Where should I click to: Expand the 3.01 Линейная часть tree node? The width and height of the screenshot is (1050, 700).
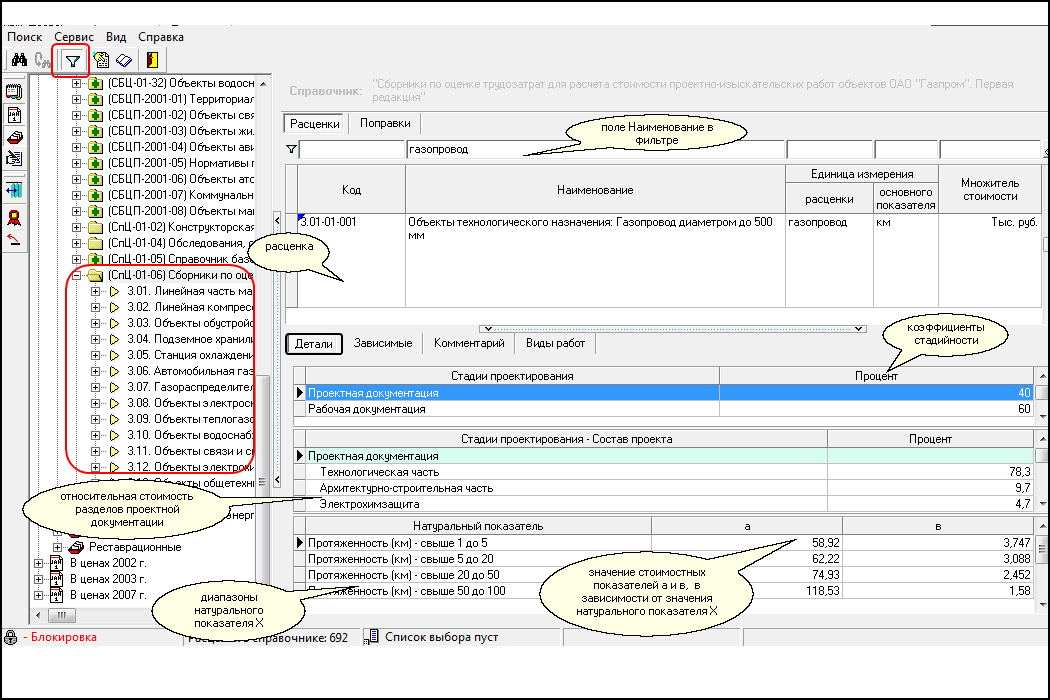96,291
